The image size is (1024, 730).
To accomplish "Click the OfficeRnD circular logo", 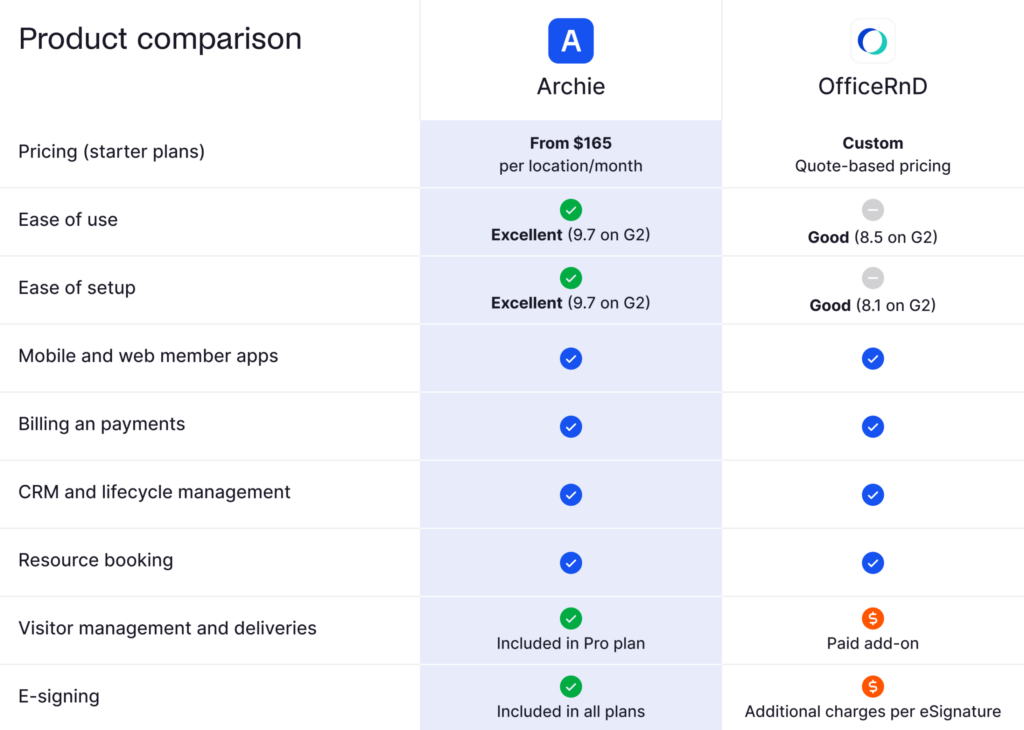I will (x=872, y=41).
